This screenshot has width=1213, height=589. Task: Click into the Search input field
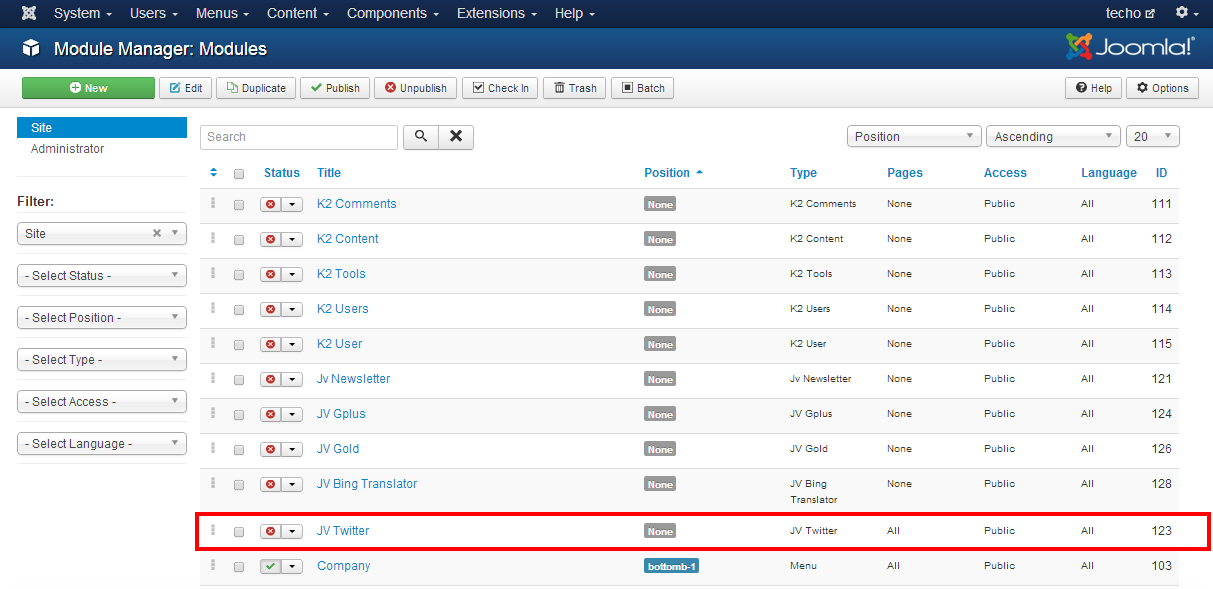coord(299,137)
